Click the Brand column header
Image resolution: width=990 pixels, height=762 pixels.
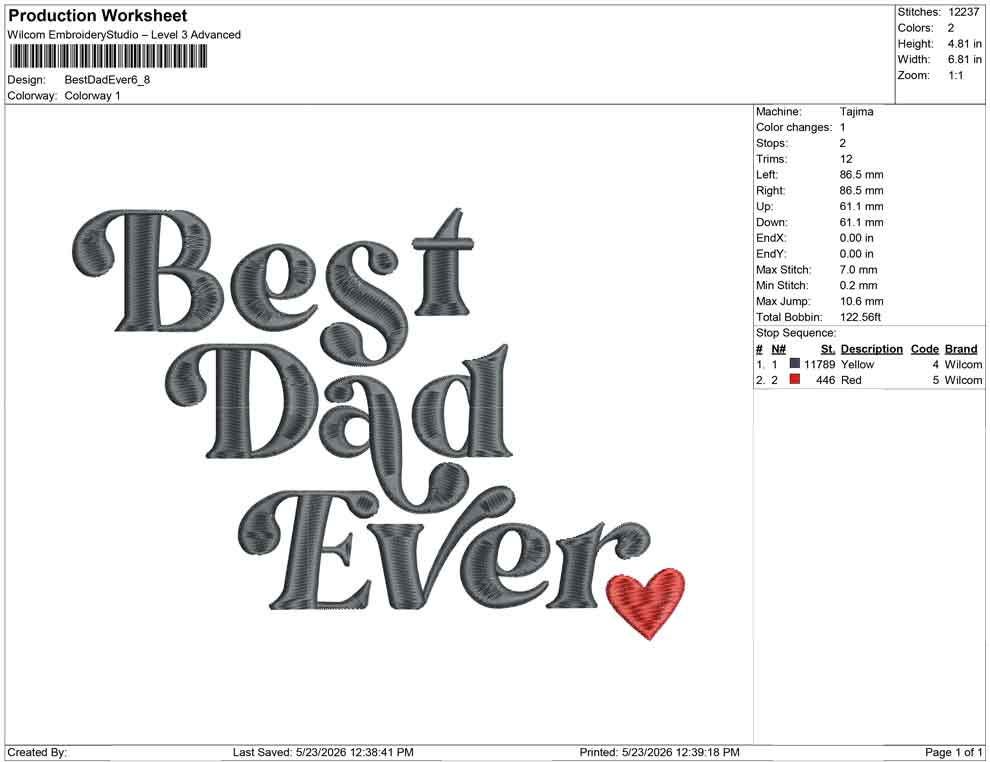click(961, 349)
